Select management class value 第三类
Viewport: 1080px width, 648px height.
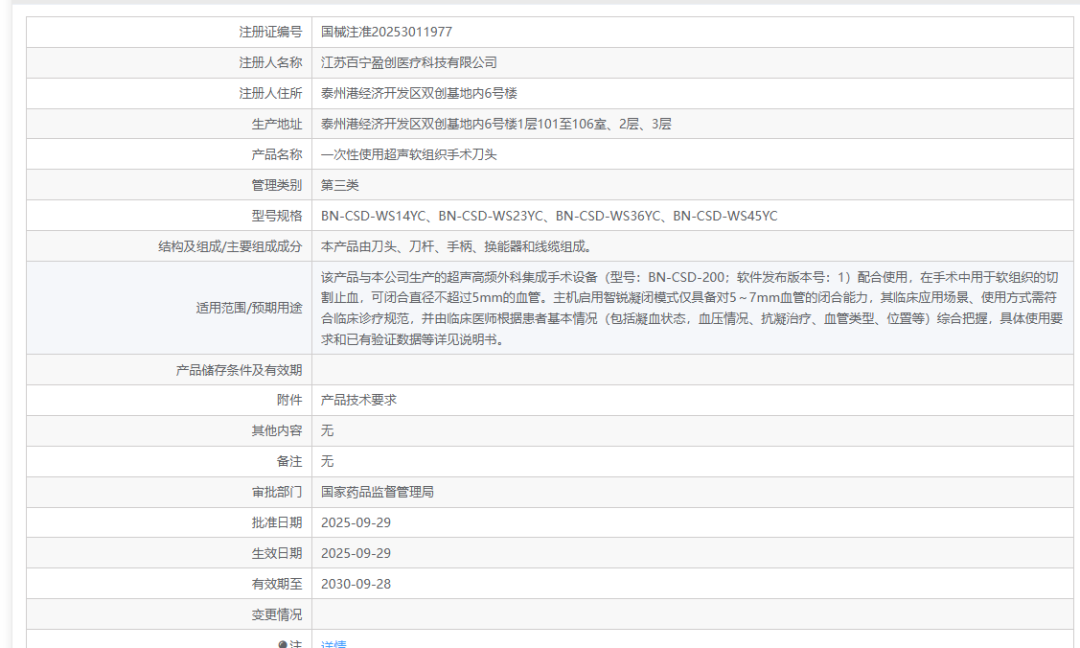tap(340, 185)
